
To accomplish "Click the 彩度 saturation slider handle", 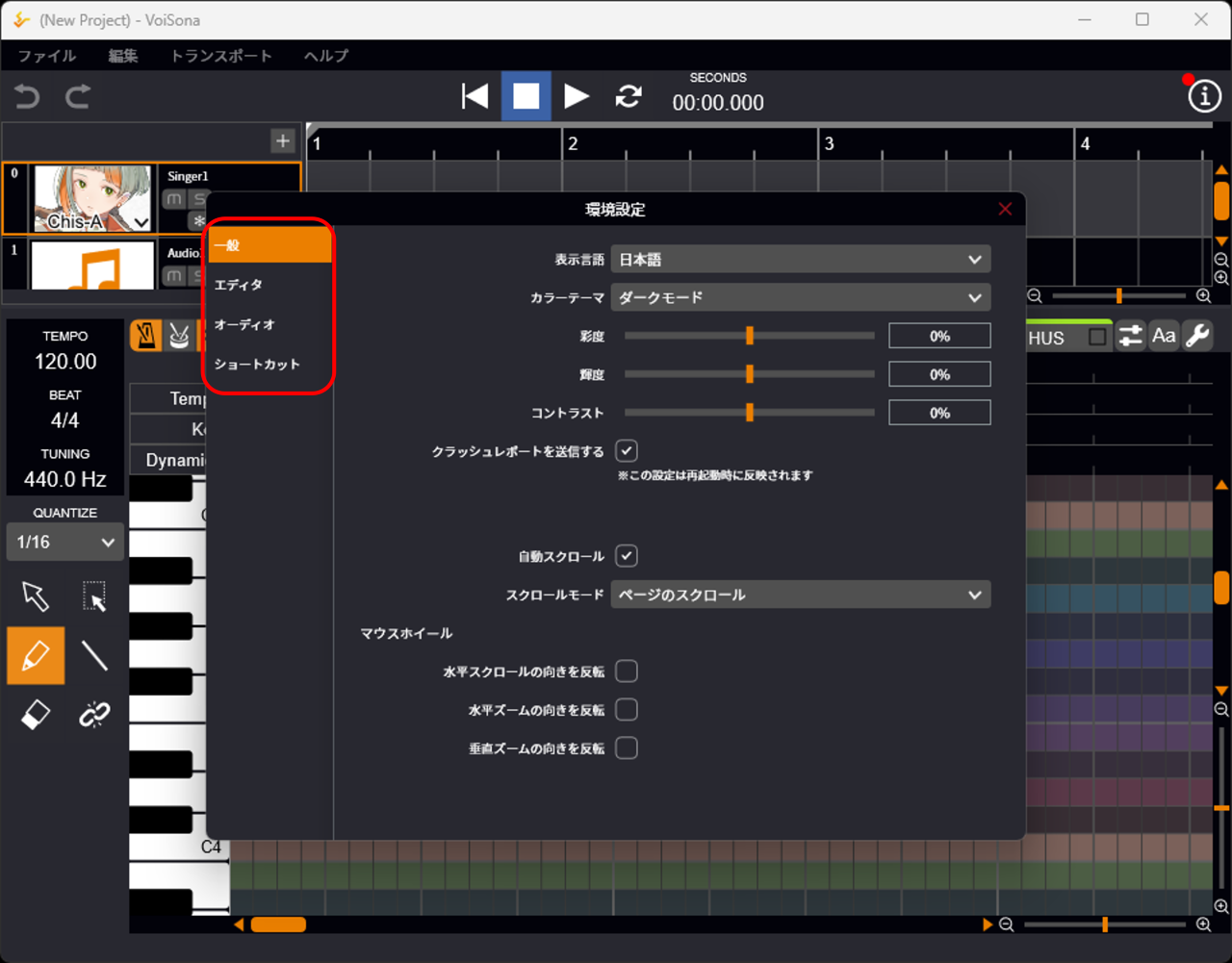I will [x=749, y=336].
